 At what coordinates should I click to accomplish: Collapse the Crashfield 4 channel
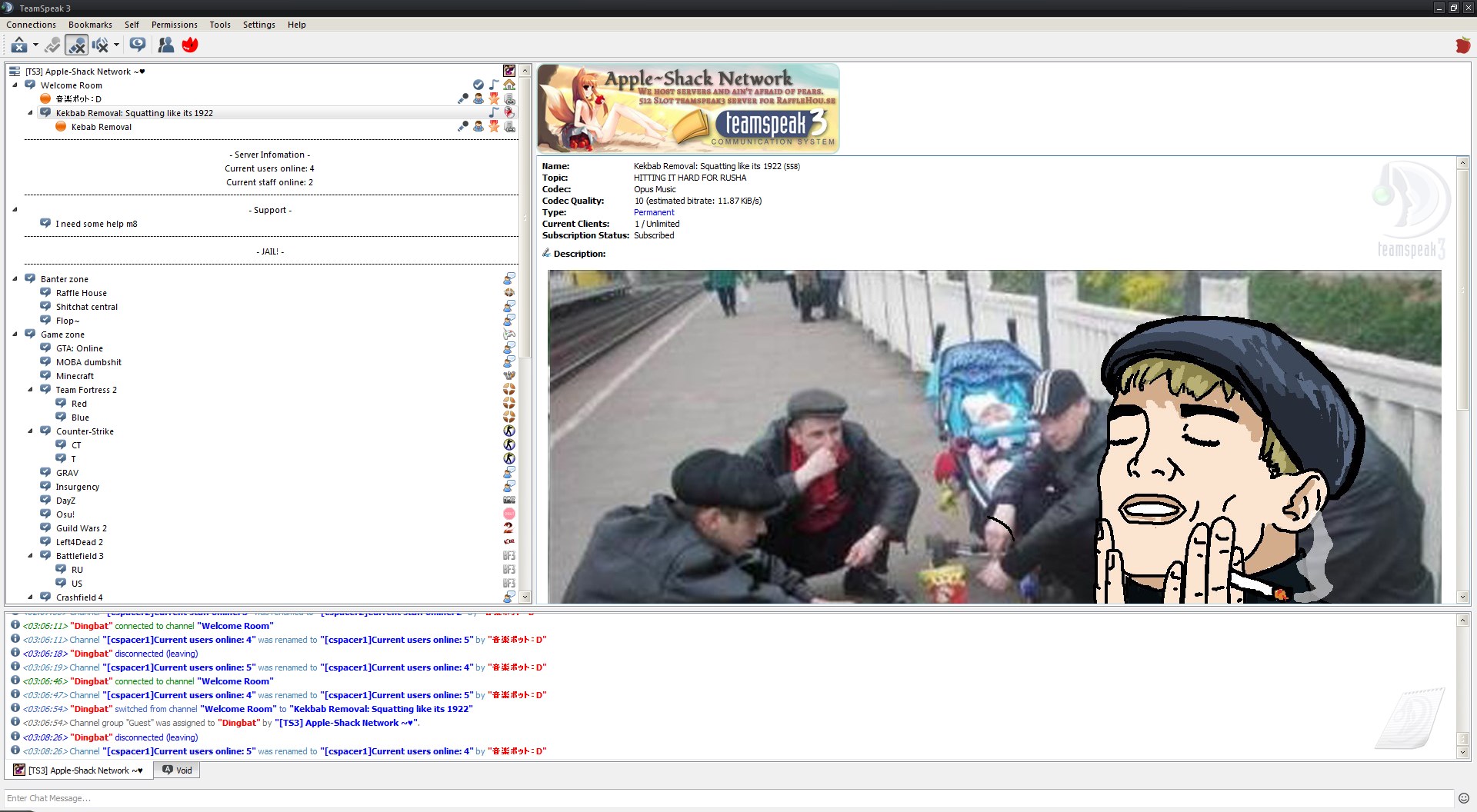[30, 597]
